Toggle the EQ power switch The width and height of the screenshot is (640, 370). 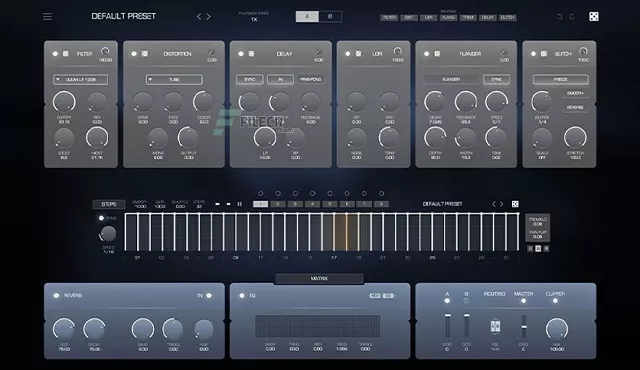(242, 296)
